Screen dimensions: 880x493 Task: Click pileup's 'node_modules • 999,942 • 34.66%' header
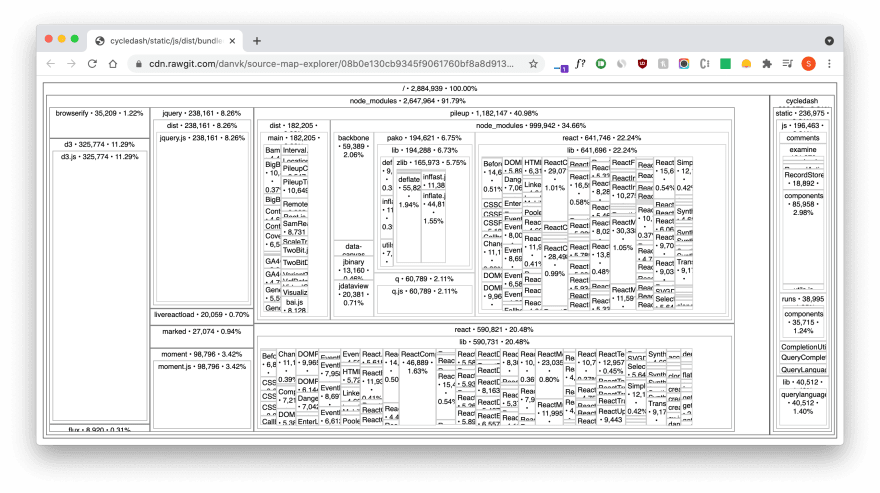tap(531, 126)
